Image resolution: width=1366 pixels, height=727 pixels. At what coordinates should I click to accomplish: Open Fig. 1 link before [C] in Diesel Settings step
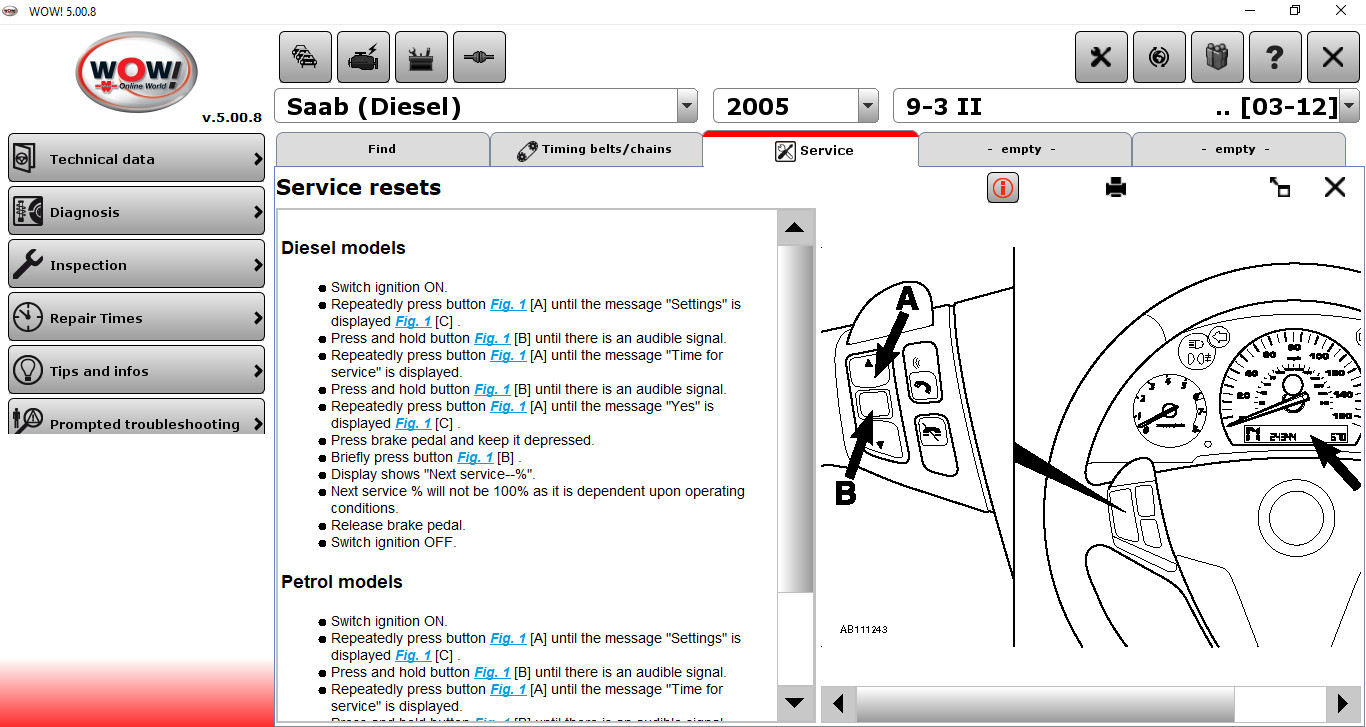coord(413,321)
